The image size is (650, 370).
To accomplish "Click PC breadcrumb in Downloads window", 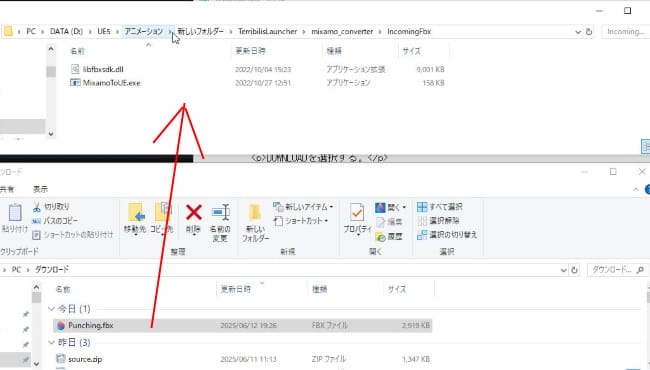I will [16, 270].
